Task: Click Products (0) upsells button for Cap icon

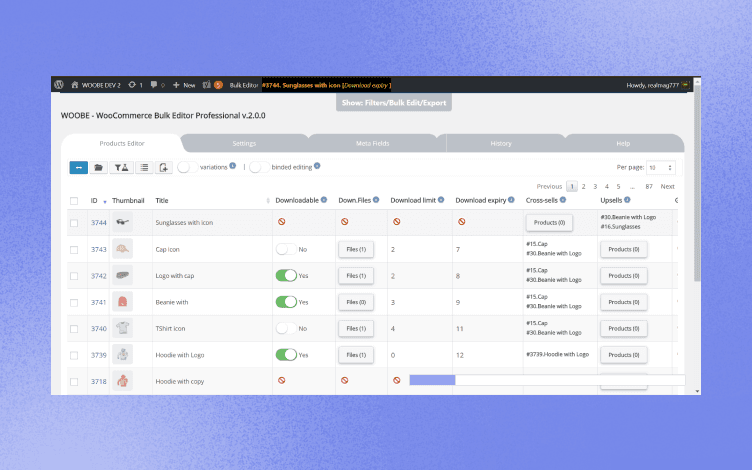Action: [x=623, y=249]
